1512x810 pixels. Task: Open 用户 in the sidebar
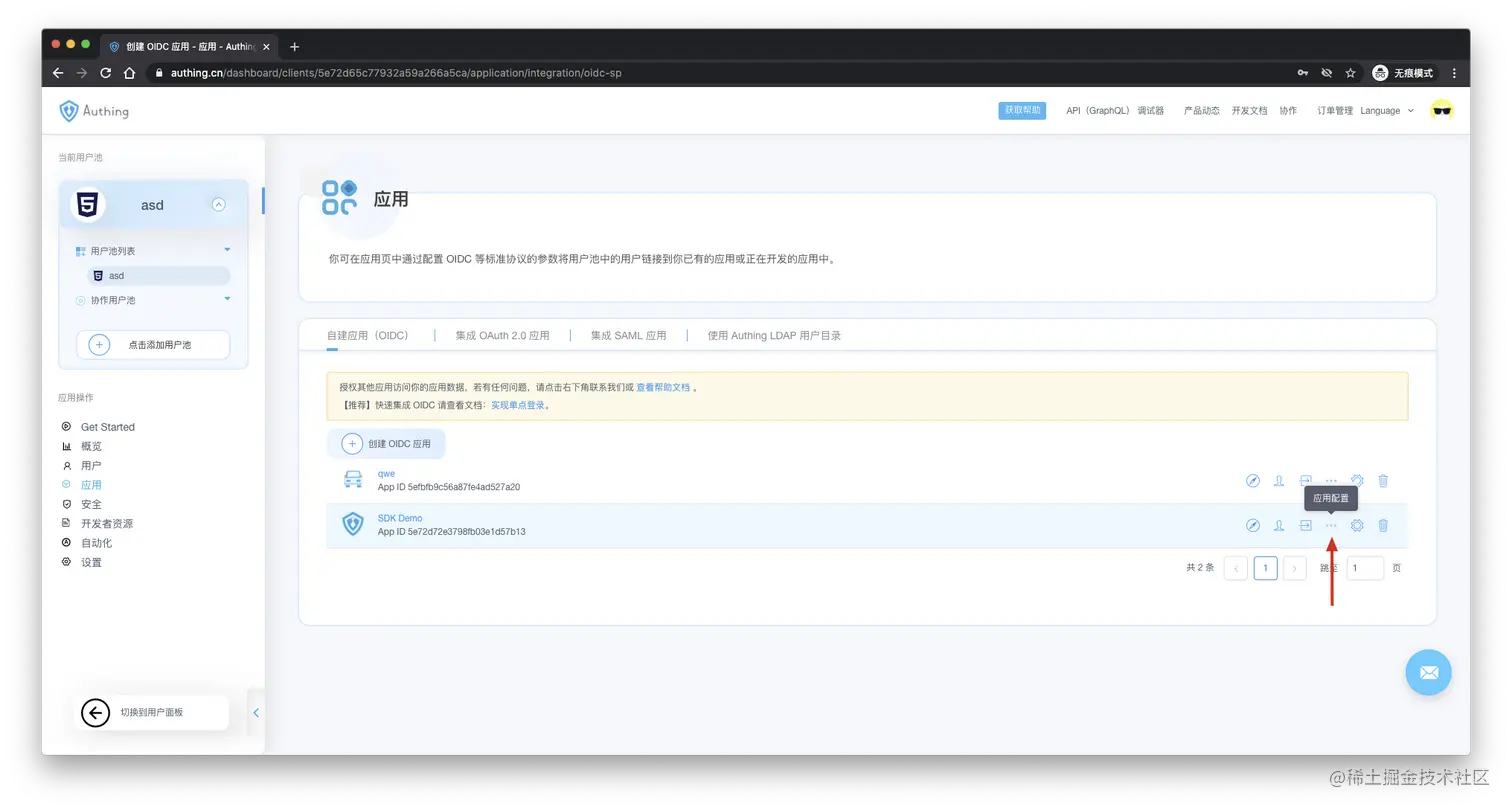pos(91,466)
